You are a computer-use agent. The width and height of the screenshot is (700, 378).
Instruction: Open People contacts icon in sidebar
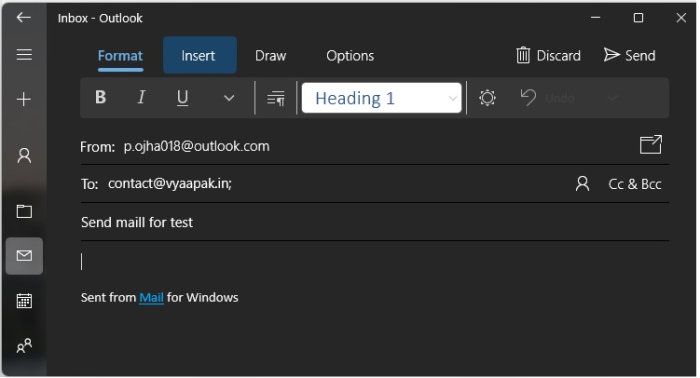(24, 346)
